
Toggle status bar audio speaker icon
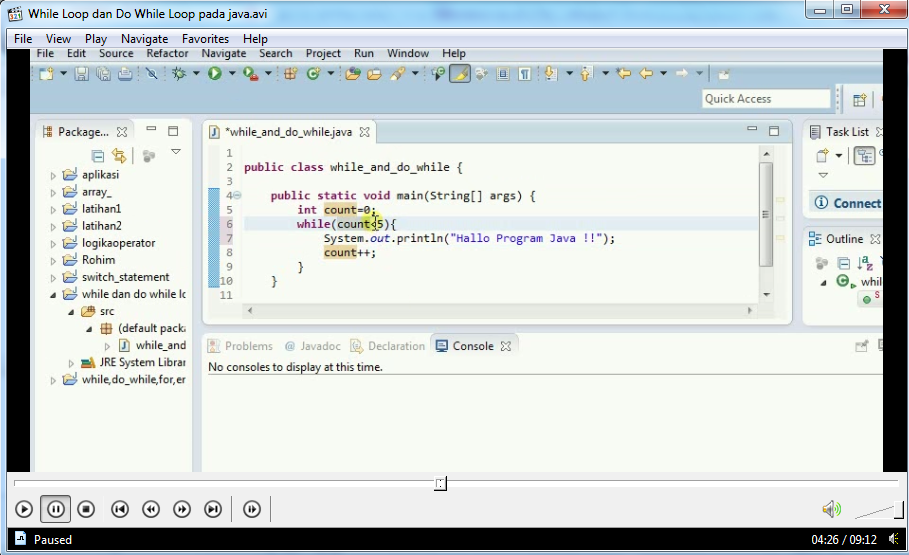893,539
